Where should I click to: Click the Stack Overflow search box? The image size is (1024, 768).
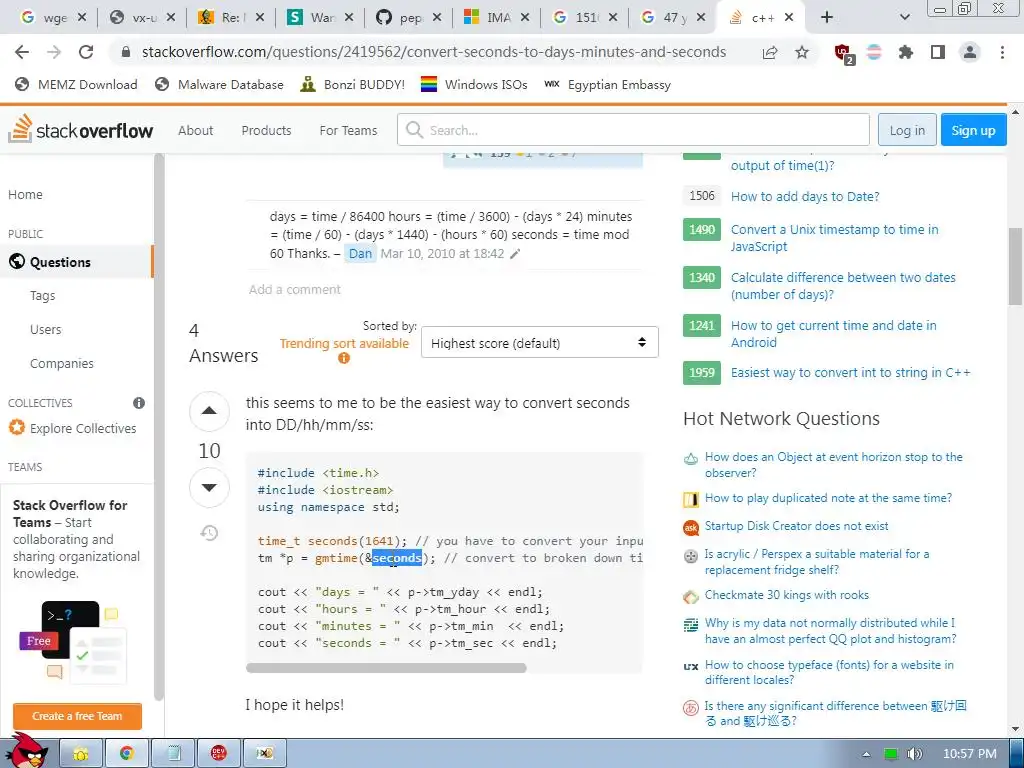pos(633,130)
